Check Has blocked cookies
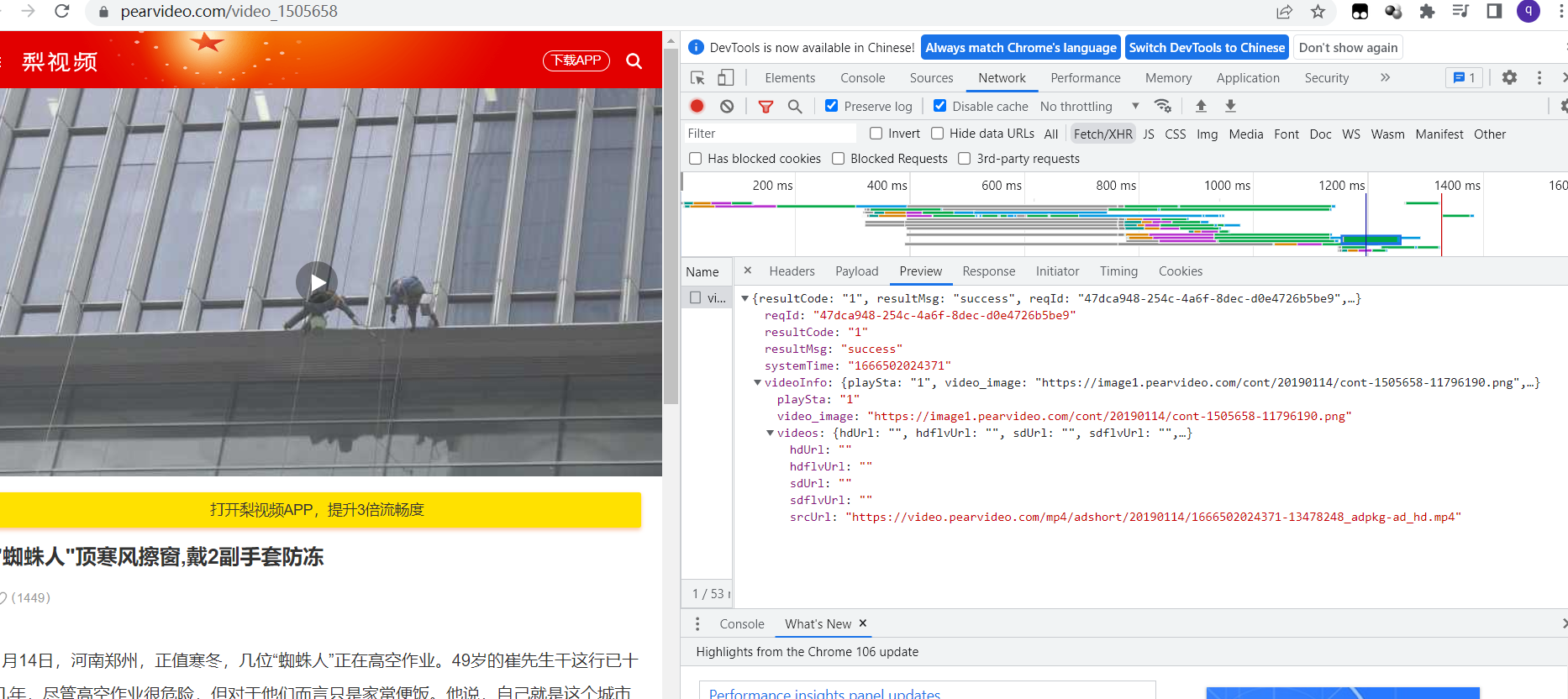The width and height of the screenshot is (1568, 699). pyautogui.click(x=696, y=159)
